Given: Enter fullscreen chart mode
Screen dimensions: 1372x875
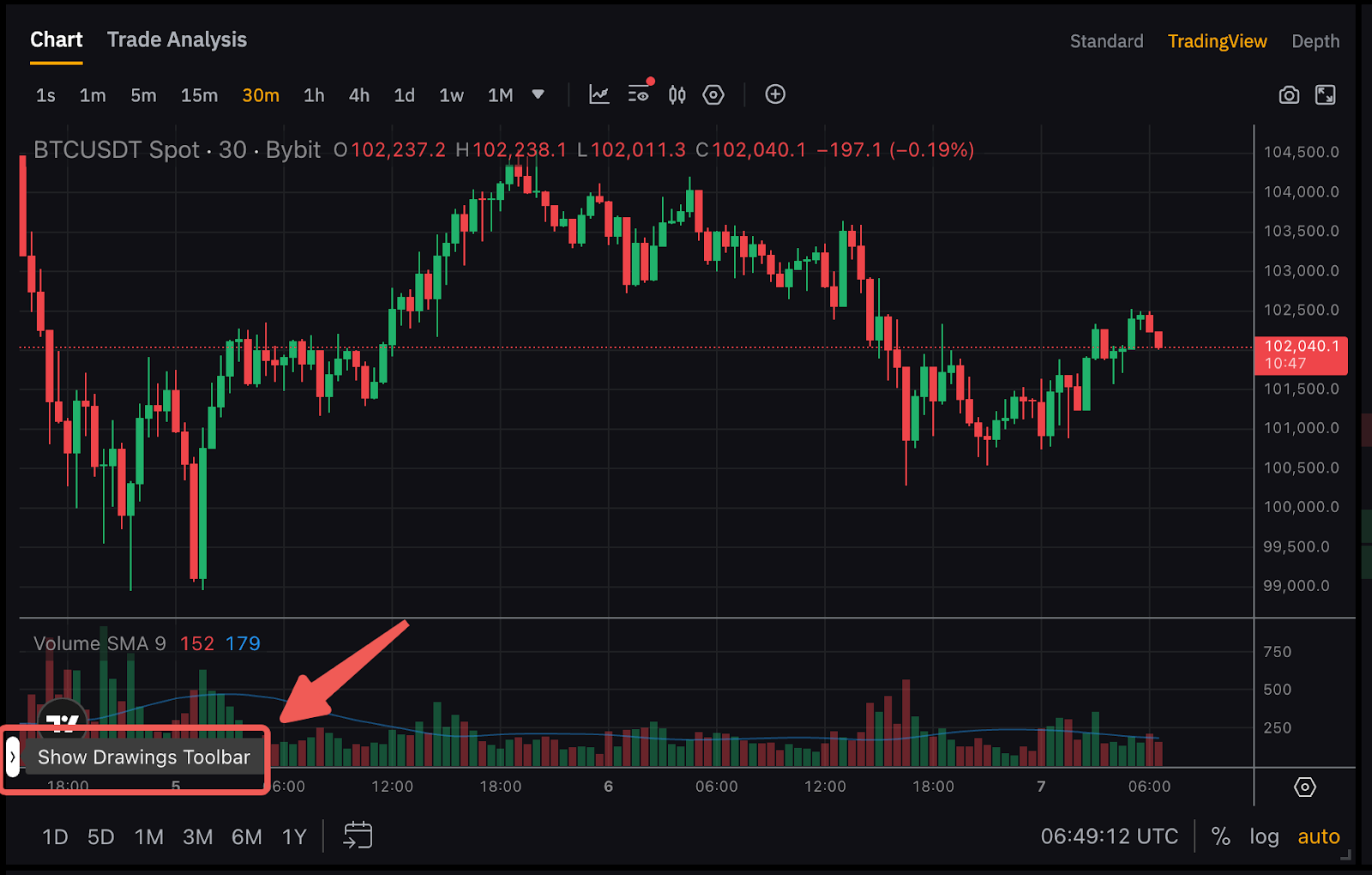Looking at the screenshot, I should point(1326,95).
